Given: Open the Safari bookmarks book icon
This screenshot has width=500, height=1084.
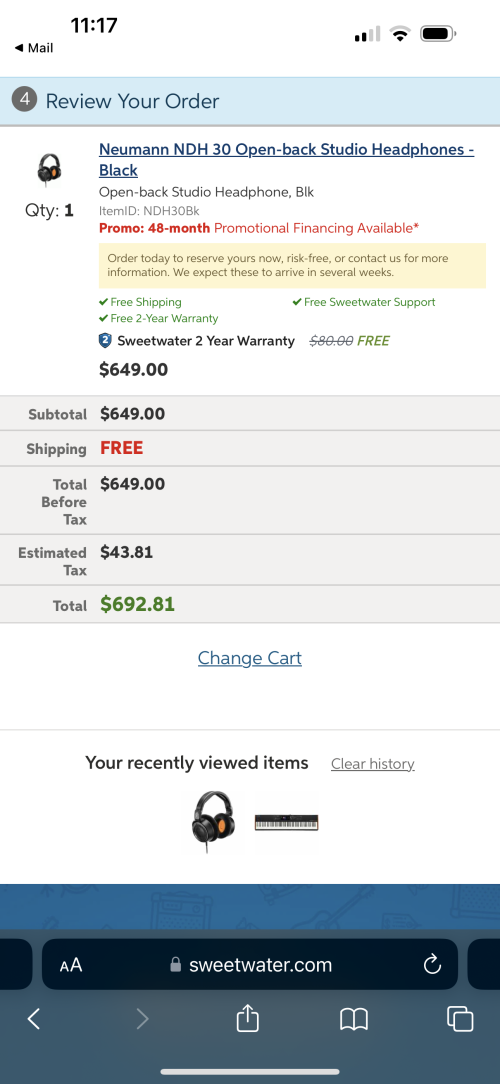Looking at the screenshot, I should 354,1019.
